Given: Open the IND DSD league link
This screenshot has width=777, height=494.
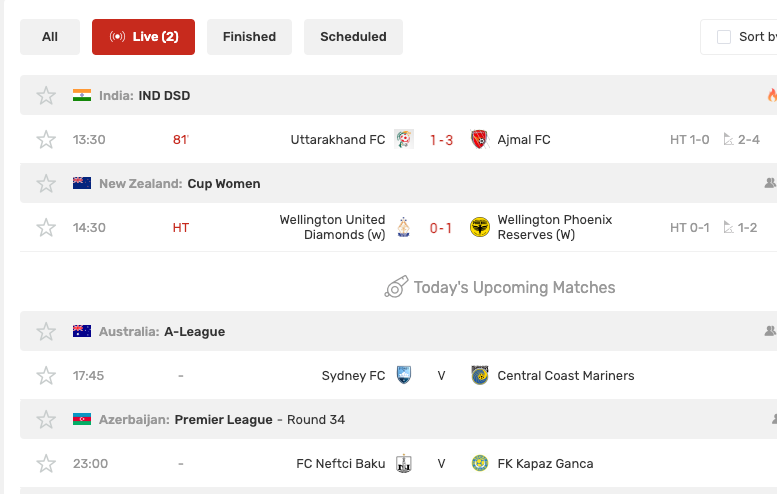Looking at the screenshot, I should coord(164,96).
